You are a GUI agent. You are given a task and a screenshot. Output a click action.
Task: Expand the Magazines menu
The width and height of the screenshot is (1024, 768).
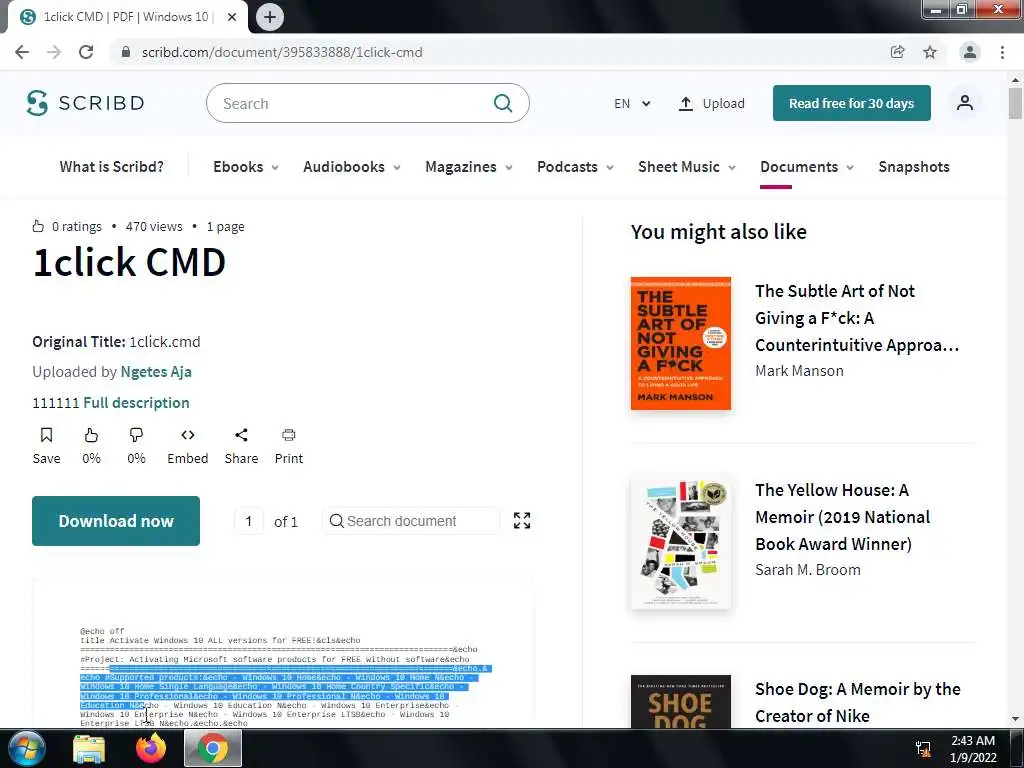[x=468, y=167]
